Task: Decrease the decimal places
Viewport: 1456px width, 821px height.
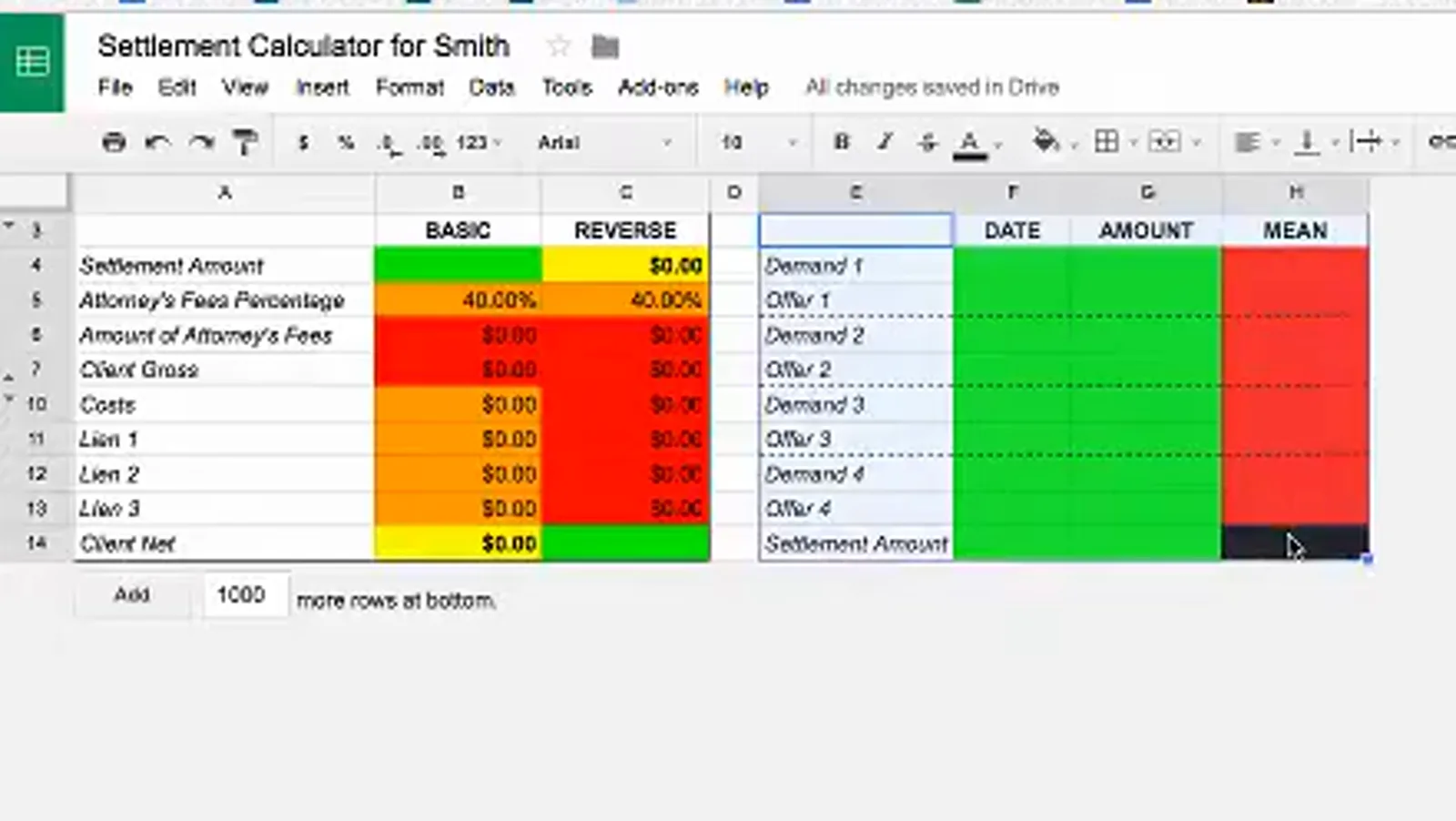Action: (x=389, y=144)
